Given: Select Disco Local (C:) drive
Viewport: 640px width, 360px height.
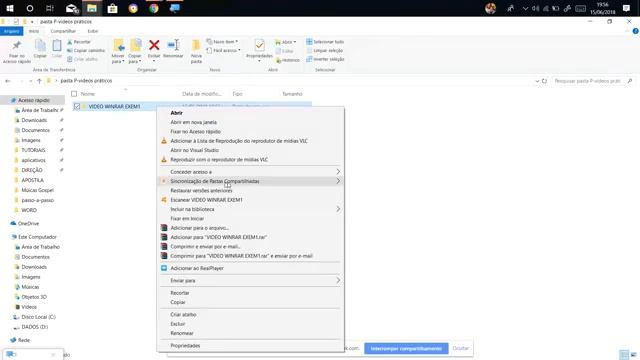Looking at the screenshot, I should 38,317.
